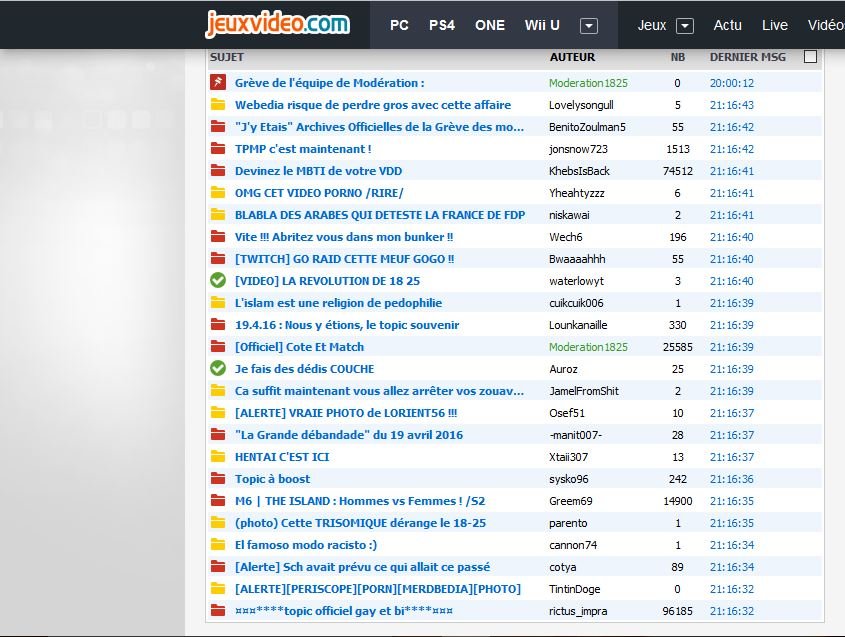This screenshot has width=845, height=637.
Task: Click red folder icon beside TPMP topic
Action: [218, 149]
